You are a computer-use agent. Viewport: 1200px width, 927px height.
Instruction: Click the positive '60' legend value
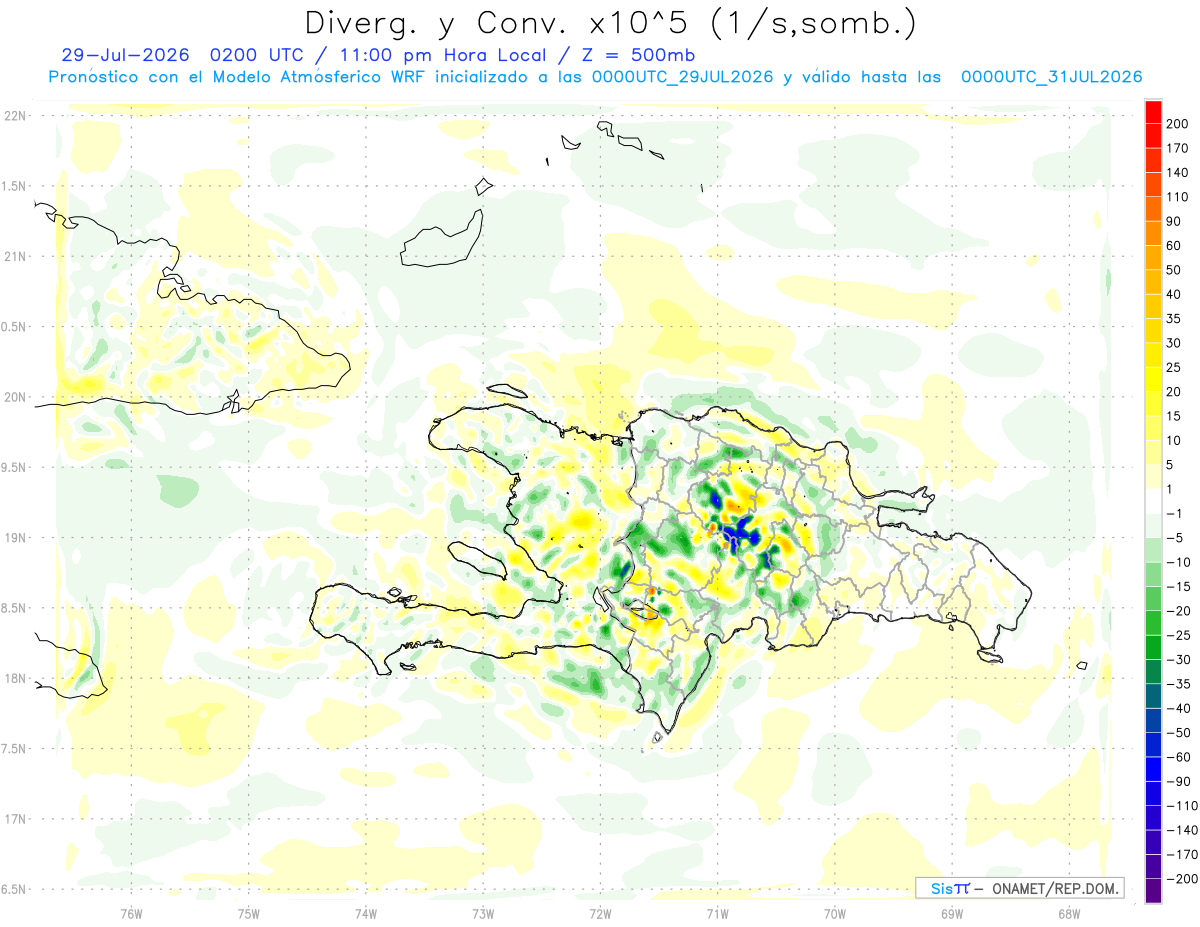pos(1175,246)
